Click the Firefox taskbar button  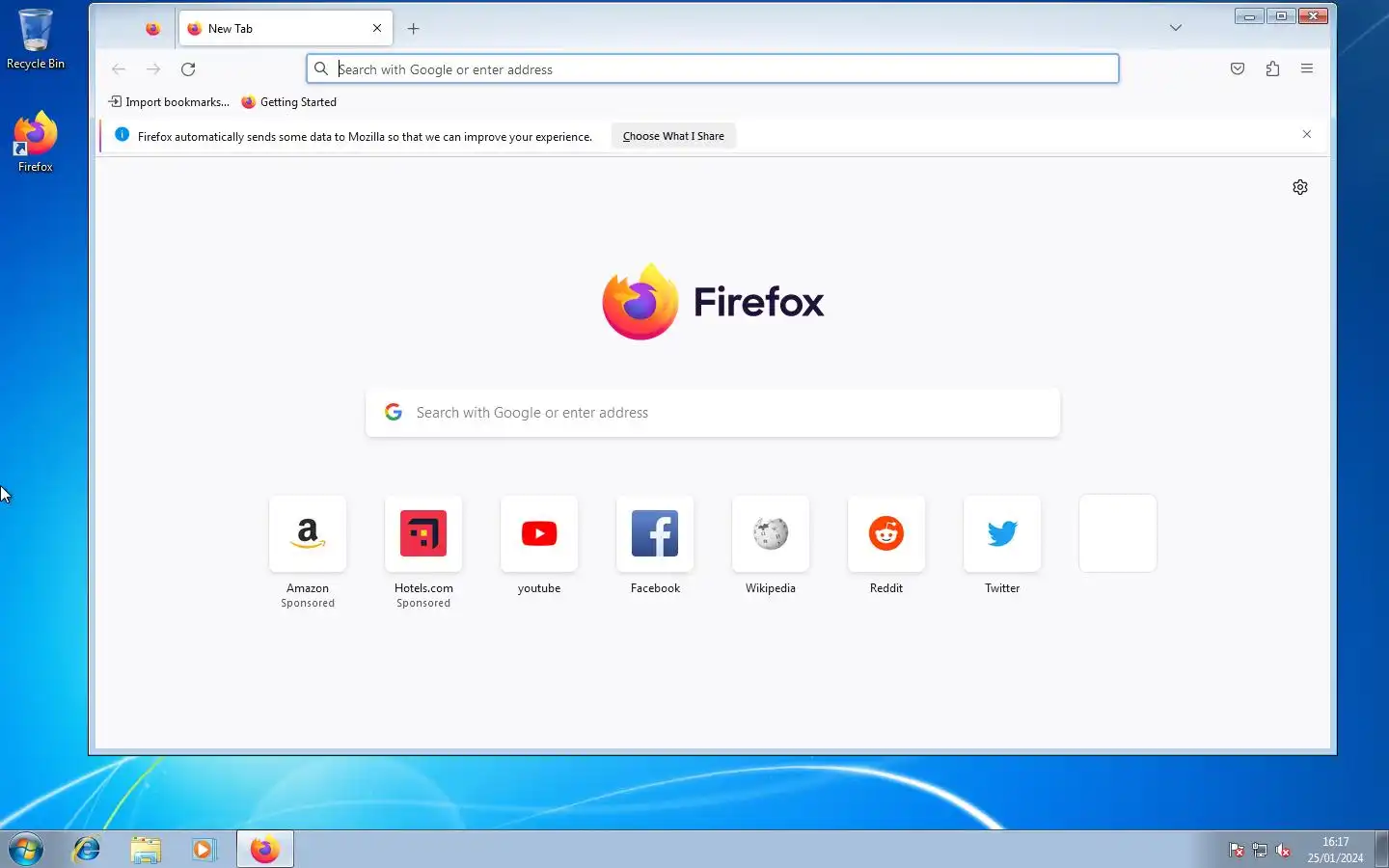[x=265, y=850]
